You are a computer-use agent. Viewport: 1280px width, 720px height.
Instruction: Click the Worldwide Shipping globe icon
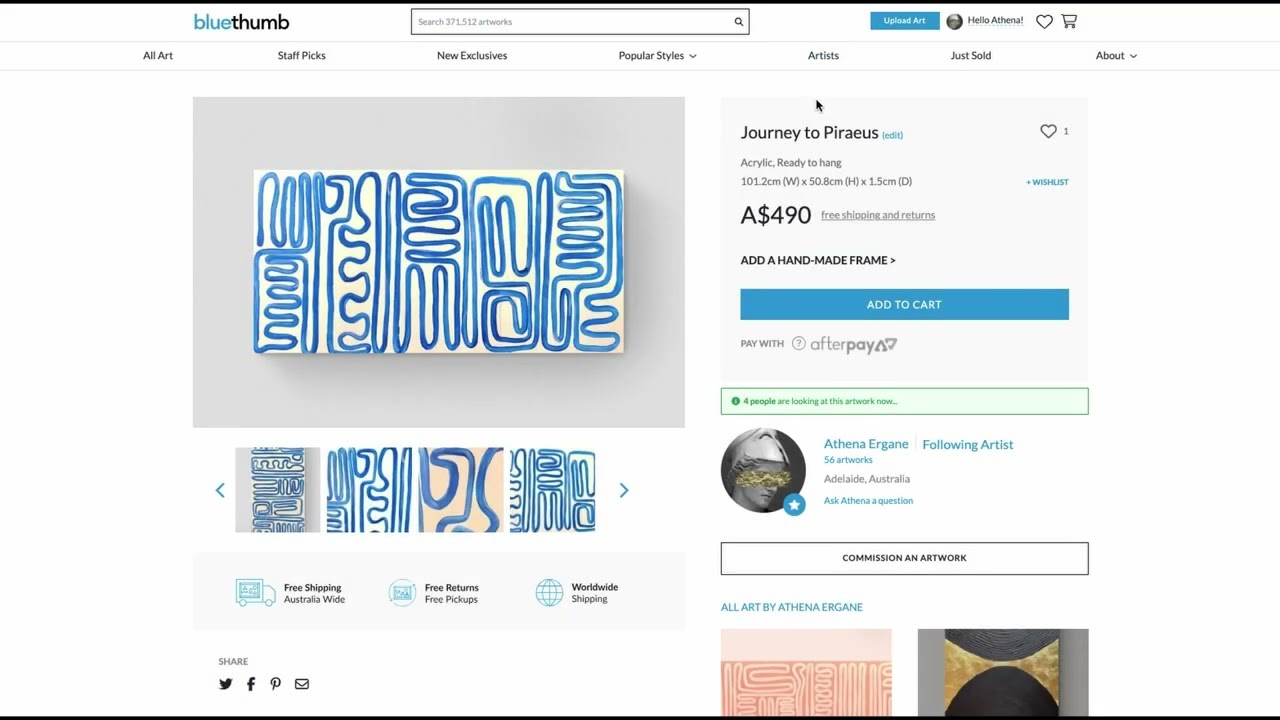click(x=549, y=592)
